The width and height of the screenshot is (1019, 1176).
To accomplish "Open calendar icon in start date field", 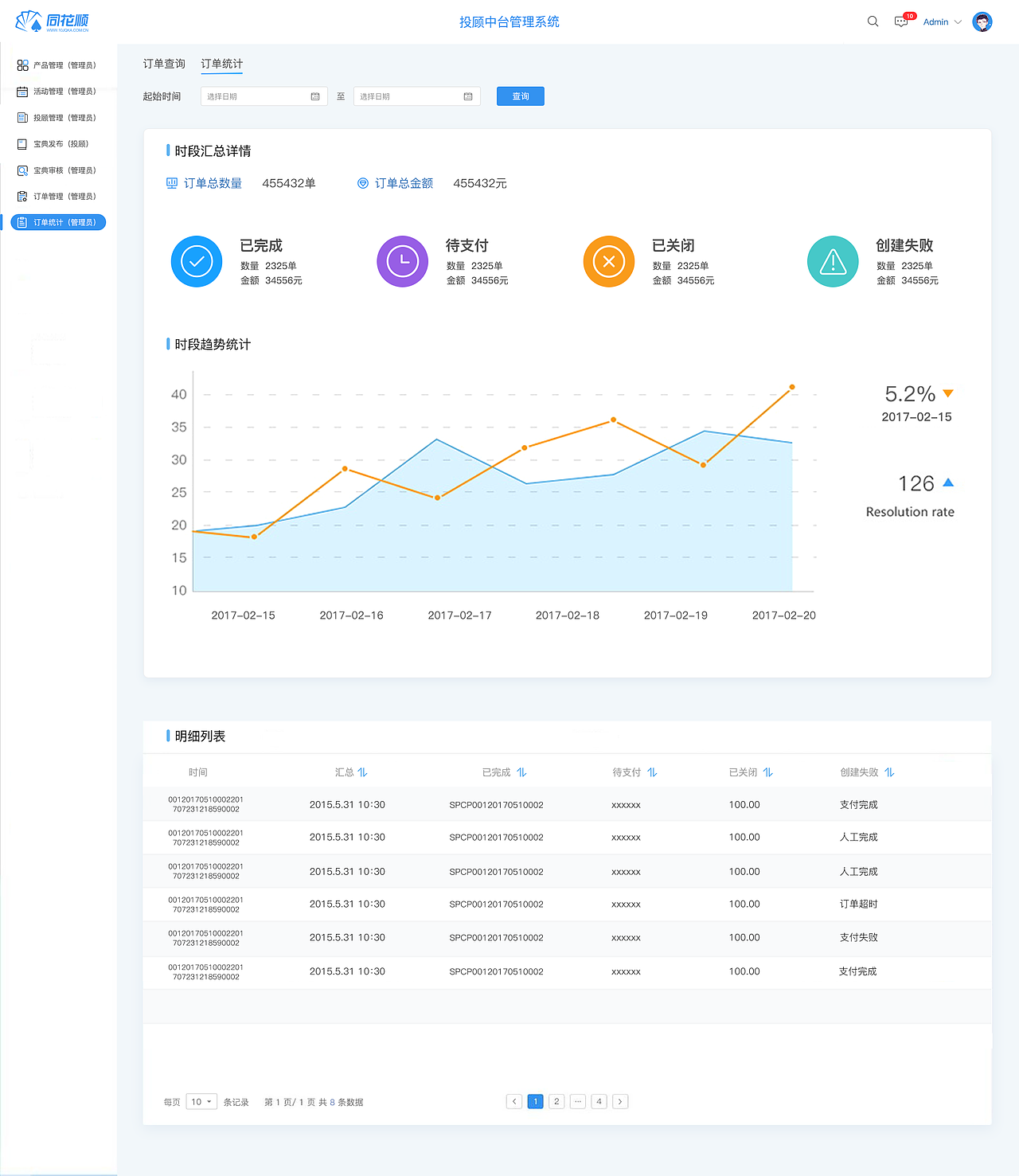I will pyautogui.click(x=315, y=96).
